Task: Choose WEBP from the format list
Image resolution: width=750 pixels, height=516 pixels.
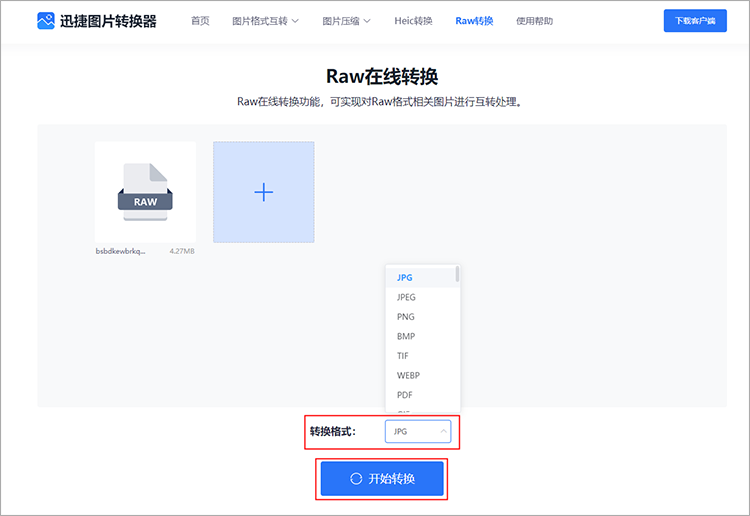Action: coord(421,375)
